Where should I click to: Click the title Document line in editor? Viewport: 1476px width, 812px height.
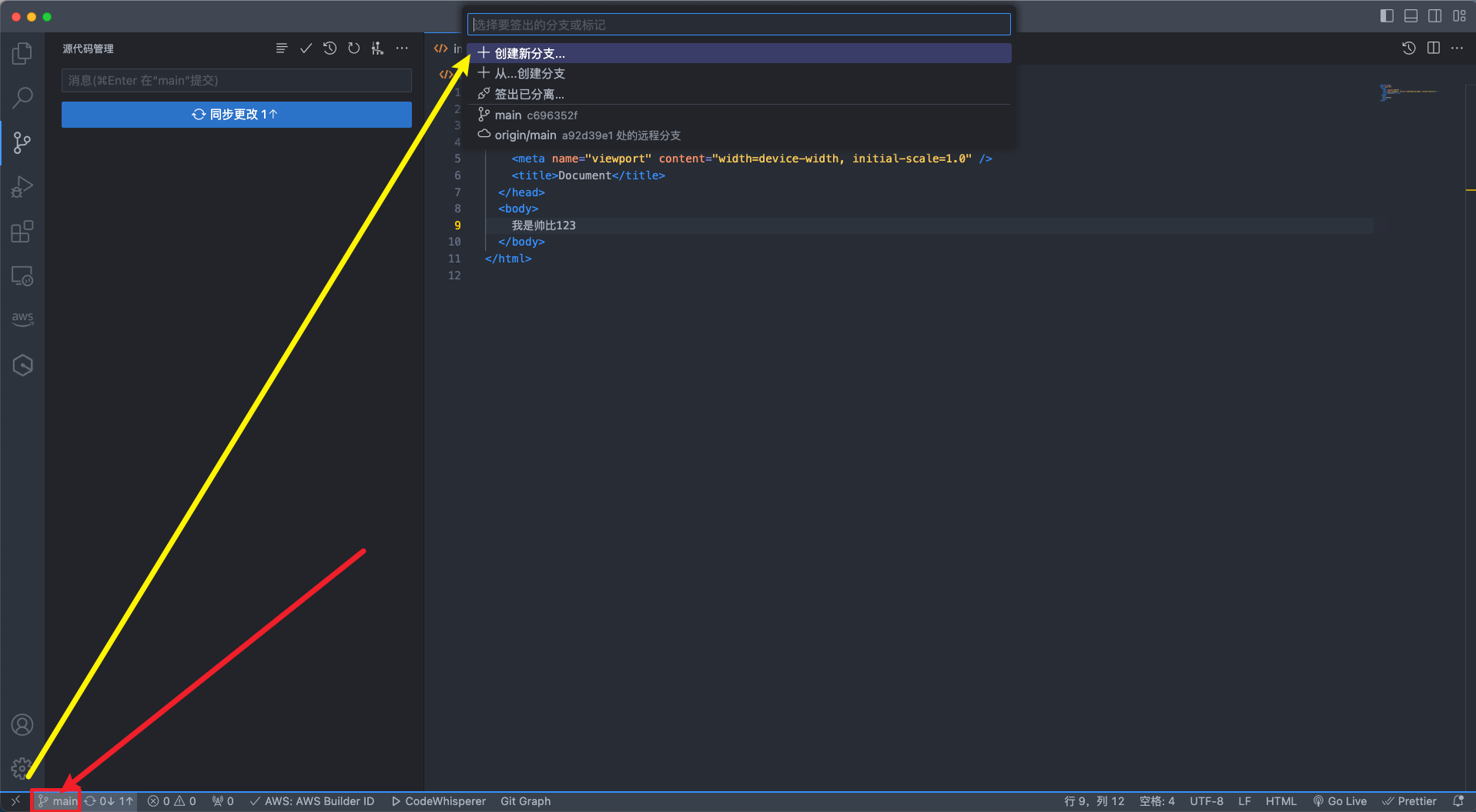click(x=588, y=175)
